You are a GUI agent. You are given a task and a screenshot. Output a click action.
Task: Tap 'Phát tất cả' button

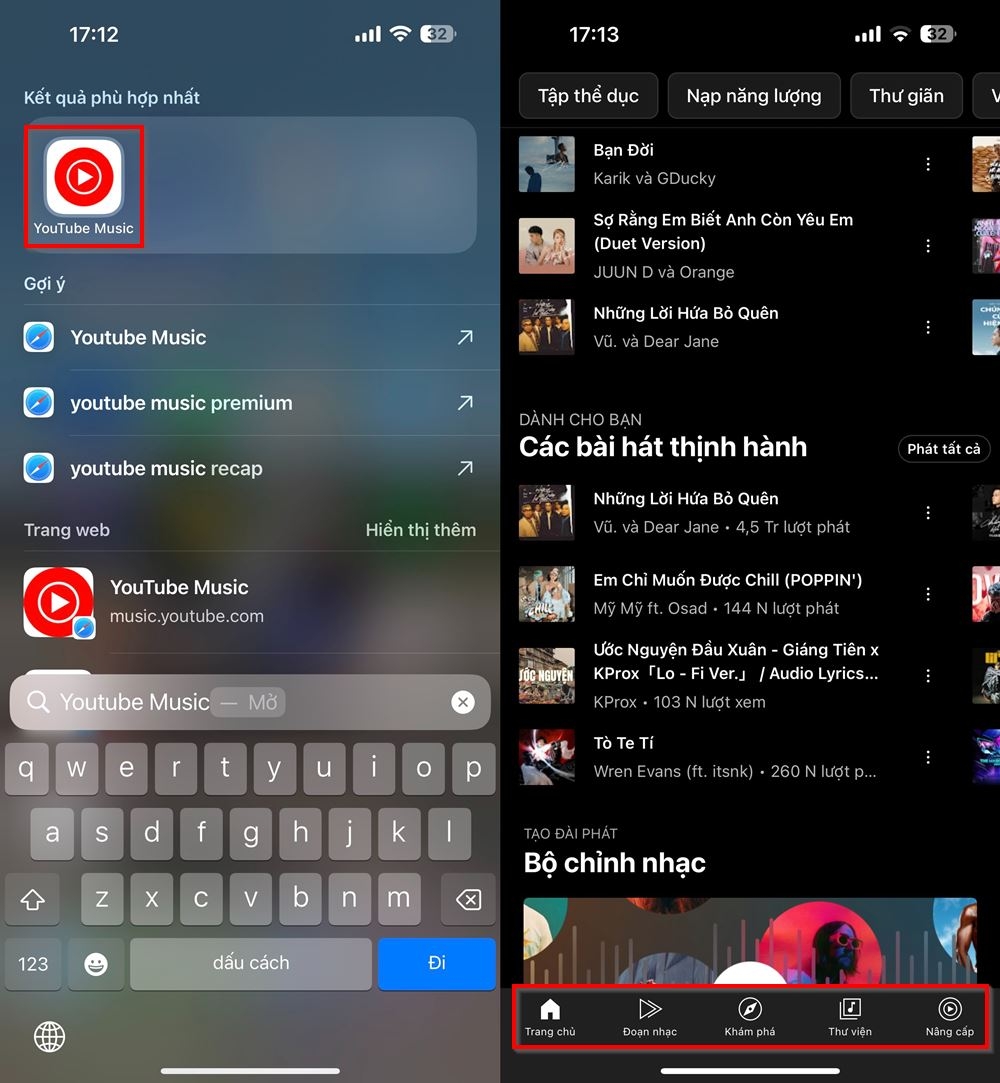click(943, 449)
